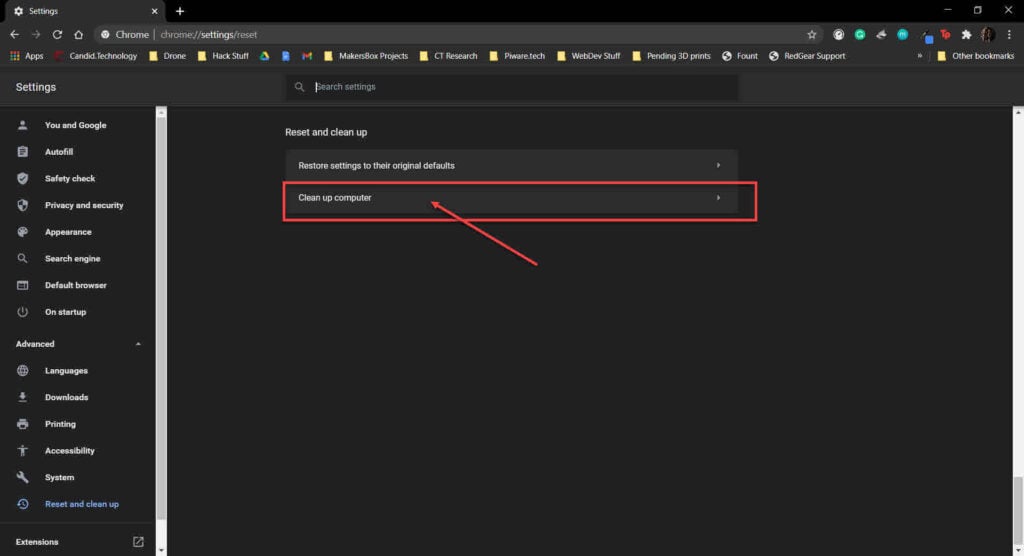Show hidden bookmarks with the overflow chevron
Image resolution: width=1024 pixels, height=556 pixels.
(x=920, y=56)
